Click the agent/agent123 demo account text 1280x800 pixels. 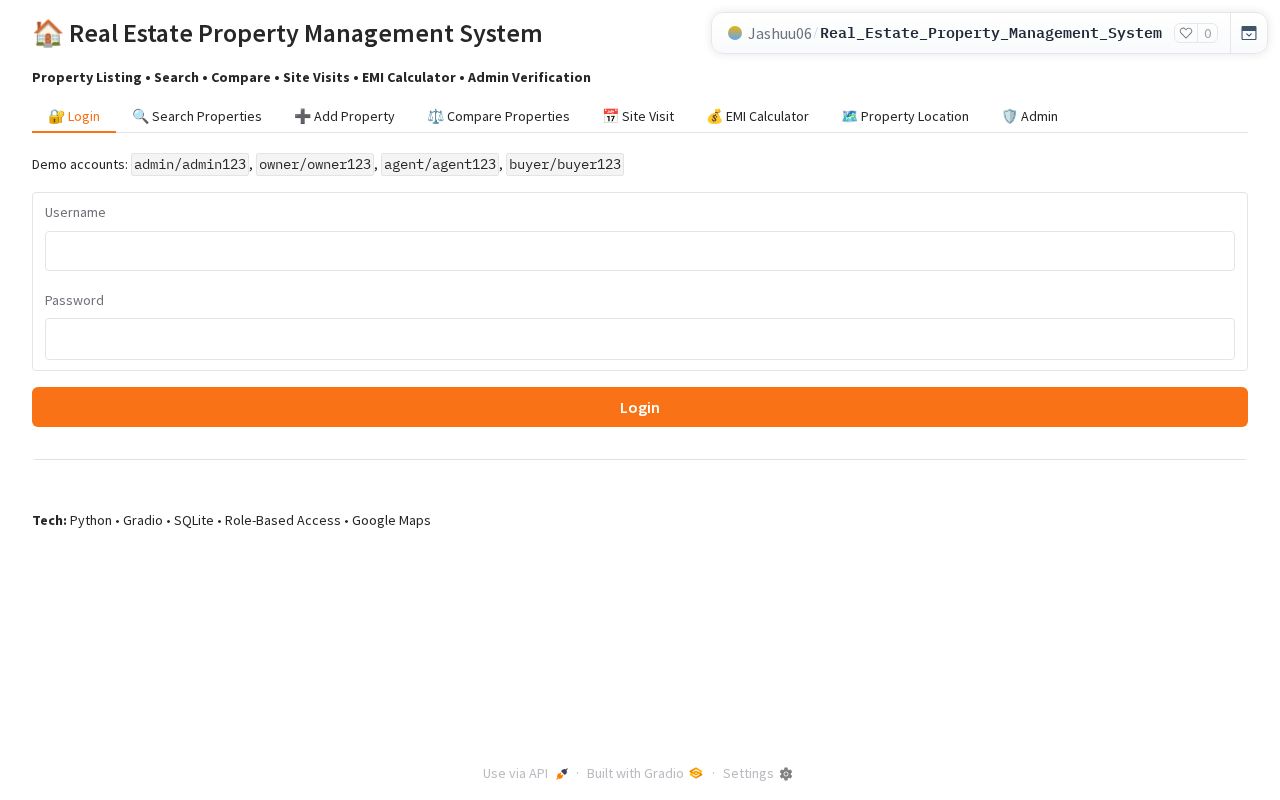pyautogui.click(x=440, y=164)
